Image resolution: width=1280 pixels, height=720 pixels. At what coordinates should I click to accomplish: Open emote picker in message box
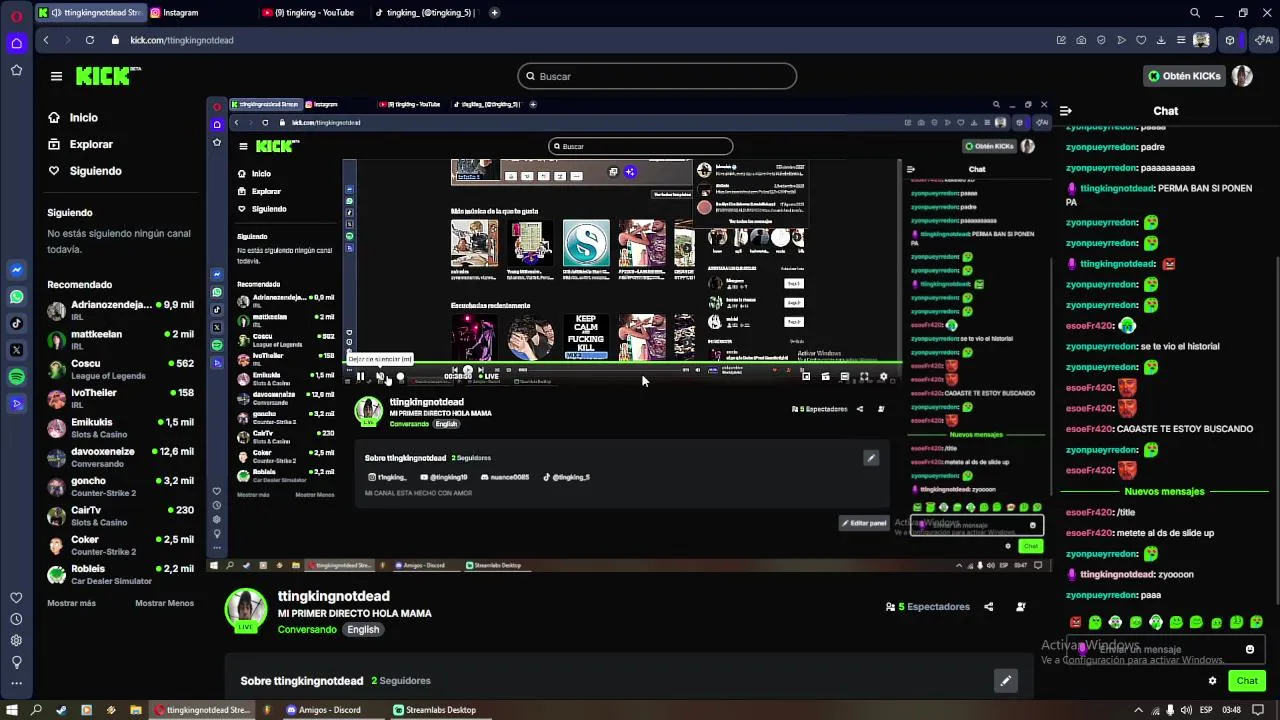tap(1249, 649)
